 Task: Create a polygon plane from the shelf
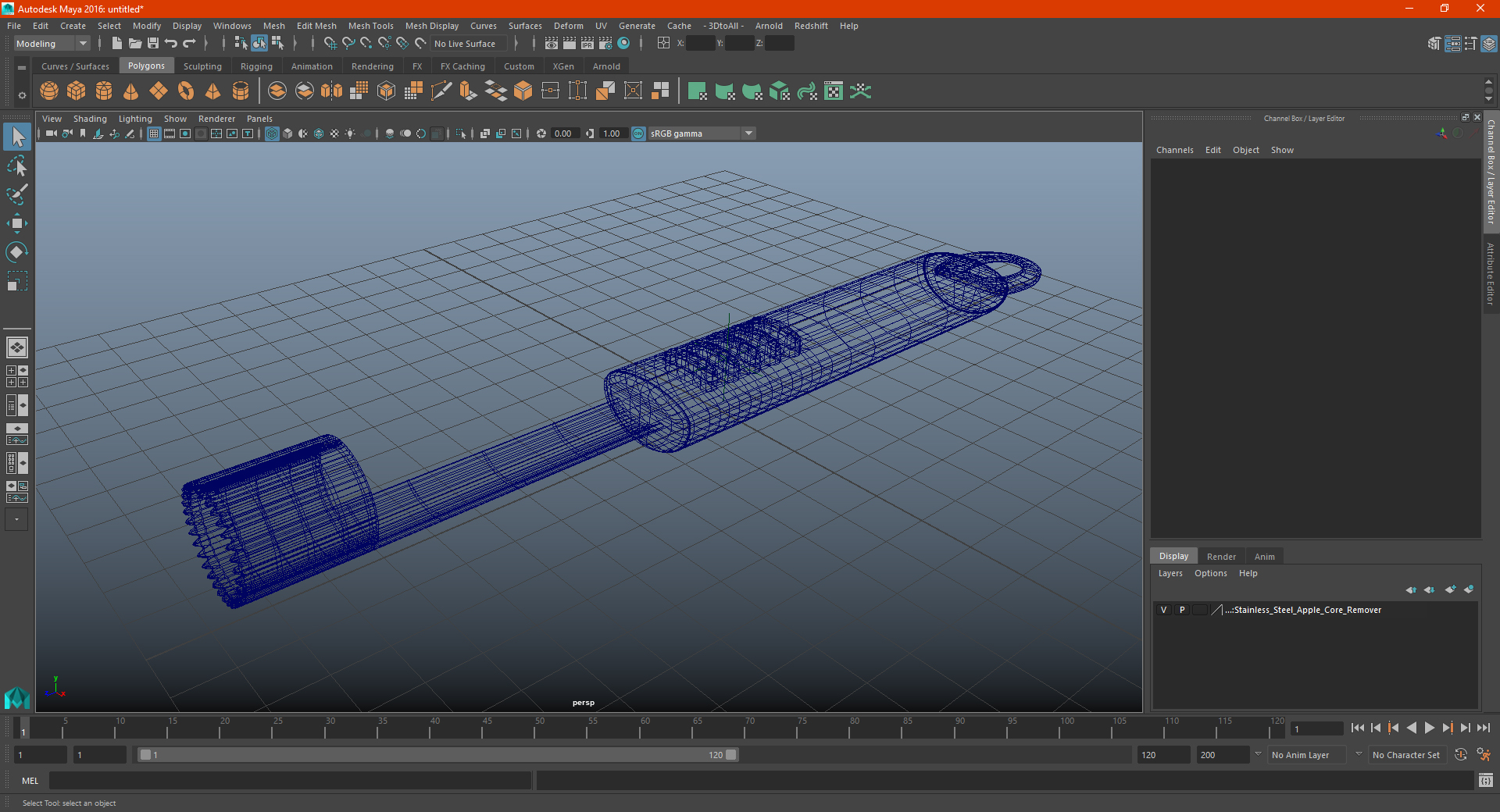coord(159,91)
